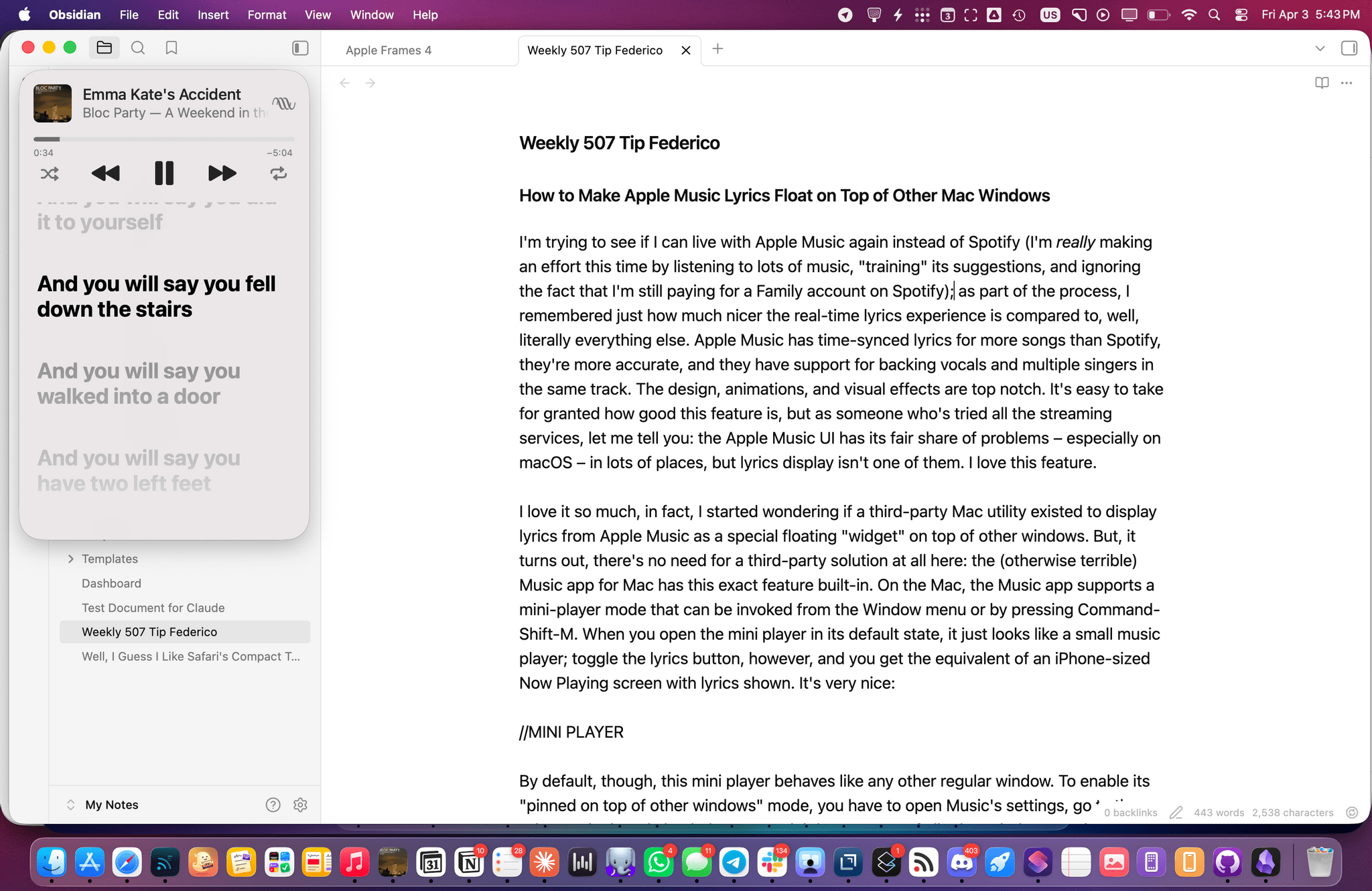The width and height of the screenshot is (1372, 891).
Task: Click the pencil editing mode status icon
Action: [x=1176, y=813]
